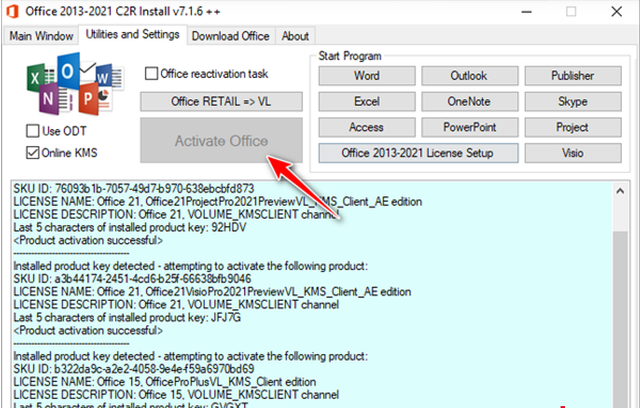Open the About tab

295,36
